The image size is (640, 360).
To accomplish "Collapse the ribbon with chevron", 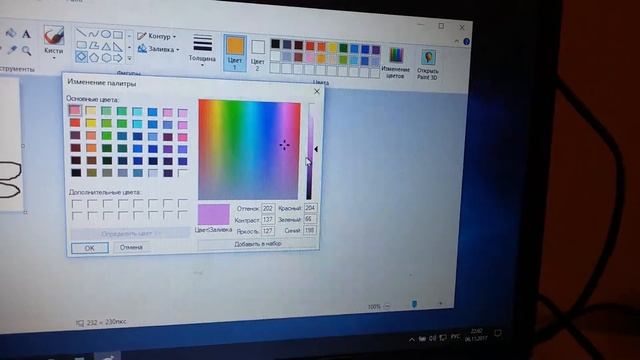I will pos(457,41).
